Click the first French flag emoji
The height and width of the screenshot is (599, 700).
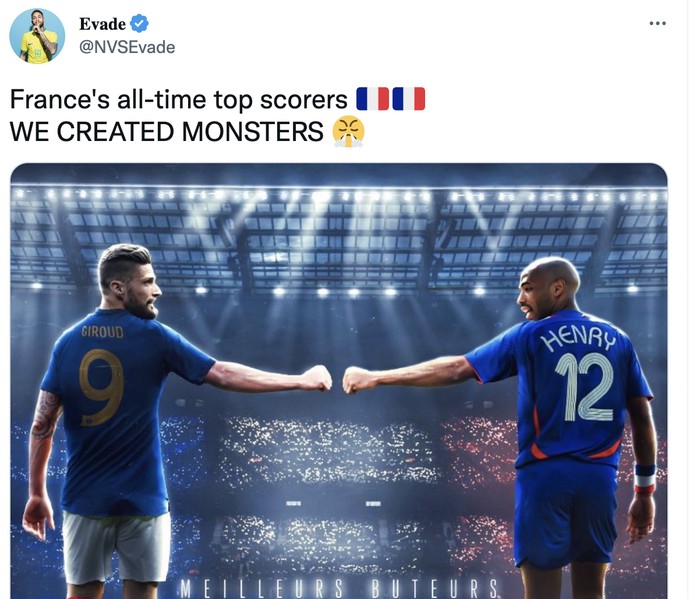(373, 99)
